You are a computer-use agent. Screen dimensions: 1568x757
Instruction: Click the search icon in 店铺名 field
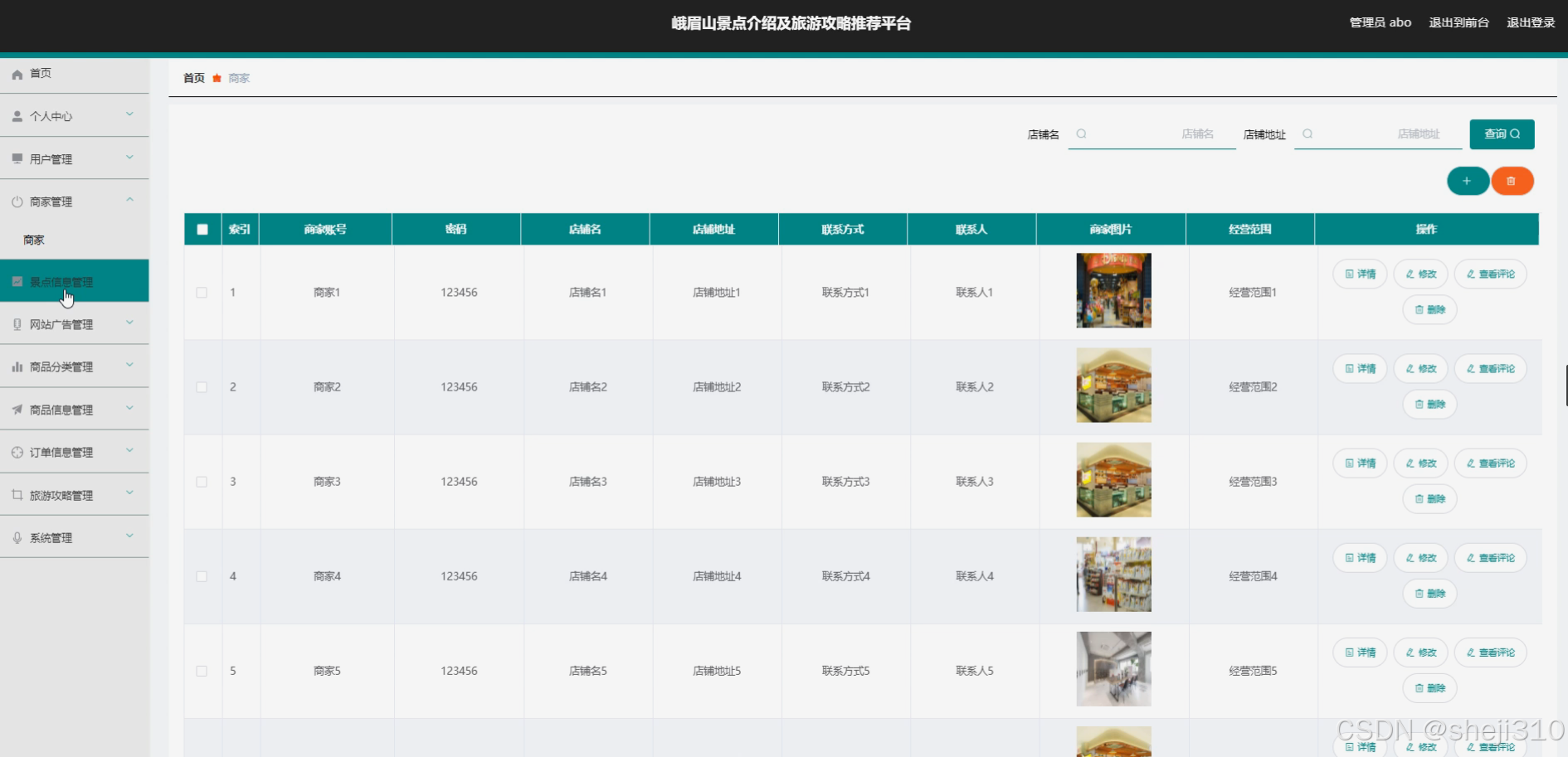click(1081, 133)
